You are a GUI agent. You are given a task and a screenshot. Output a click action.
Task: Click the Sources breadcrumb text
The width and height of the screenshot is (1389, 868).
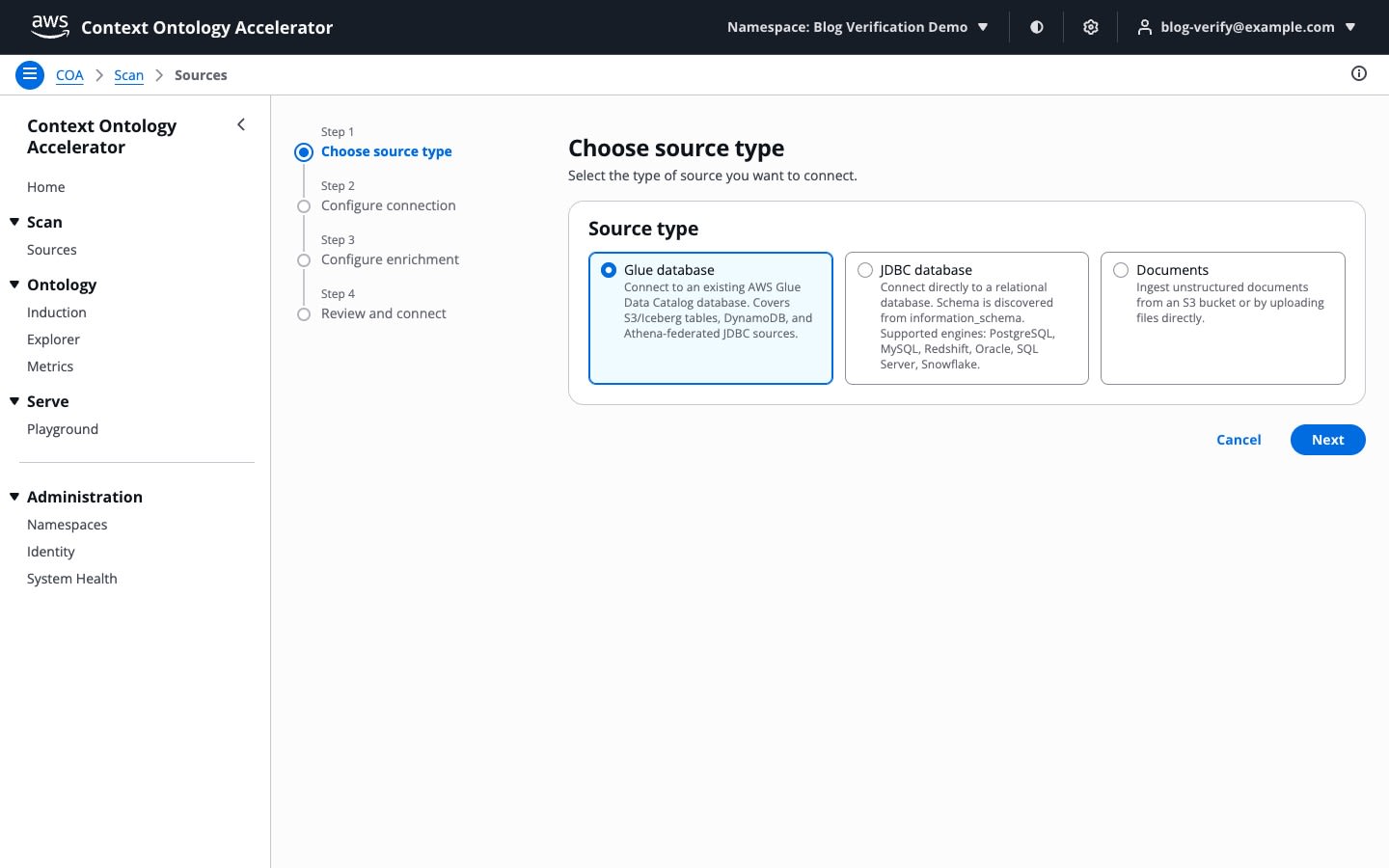201,75
